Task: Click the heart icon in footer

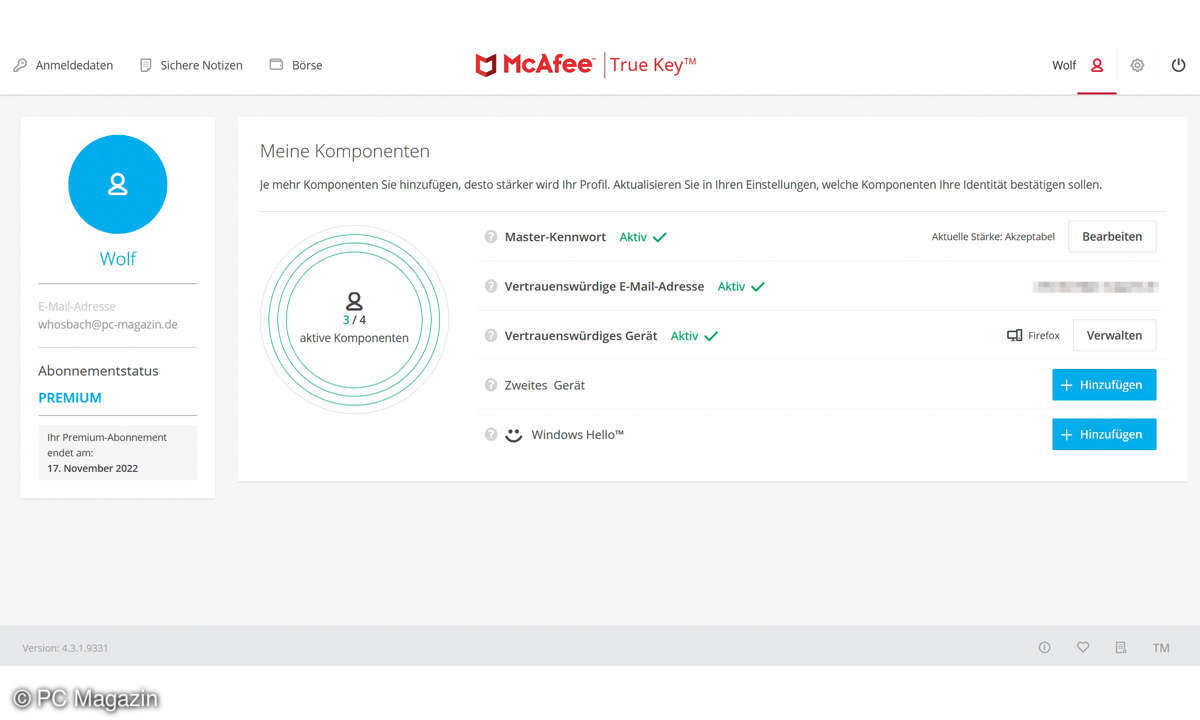Action: point(1082,648)
